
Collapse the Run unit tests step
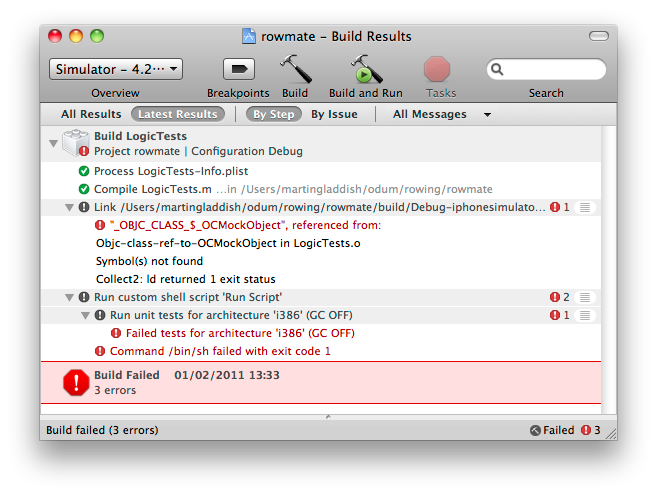85,315
